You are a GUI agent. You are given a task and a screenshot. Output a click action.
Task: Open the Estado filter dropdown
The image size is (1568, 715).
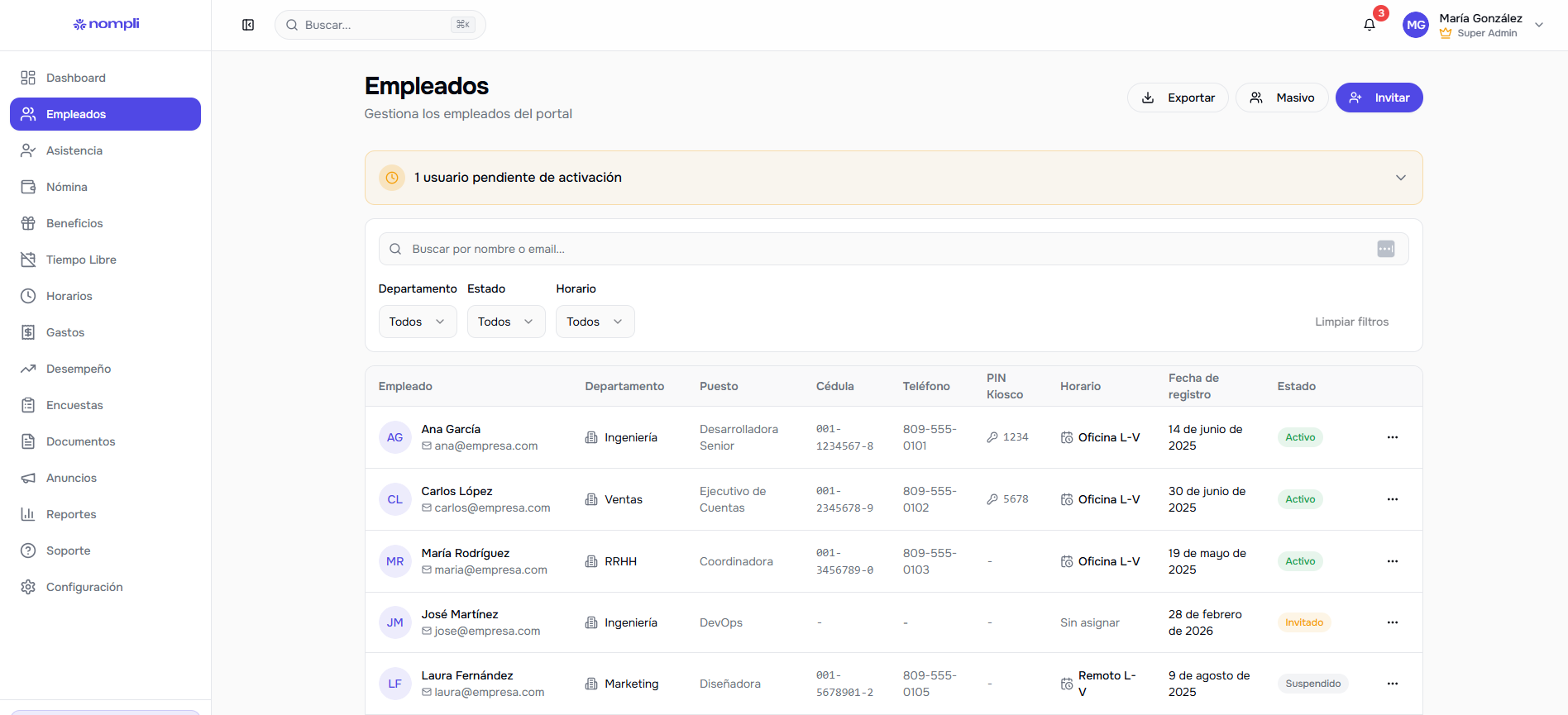pyautogui.click(x=506, y=322)
